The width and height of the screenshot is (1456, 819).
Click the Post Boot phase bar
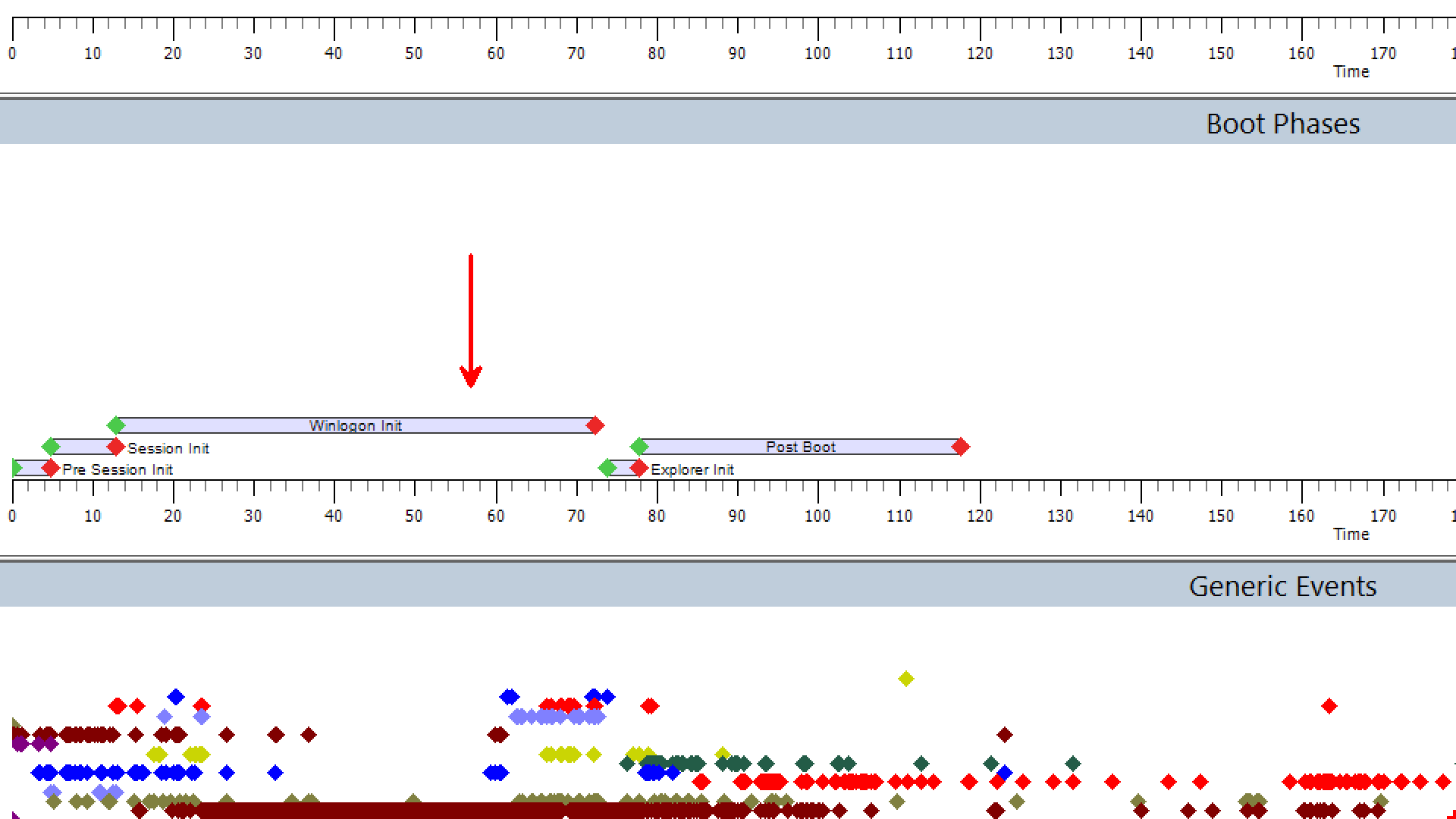click(x=800, y=447)
